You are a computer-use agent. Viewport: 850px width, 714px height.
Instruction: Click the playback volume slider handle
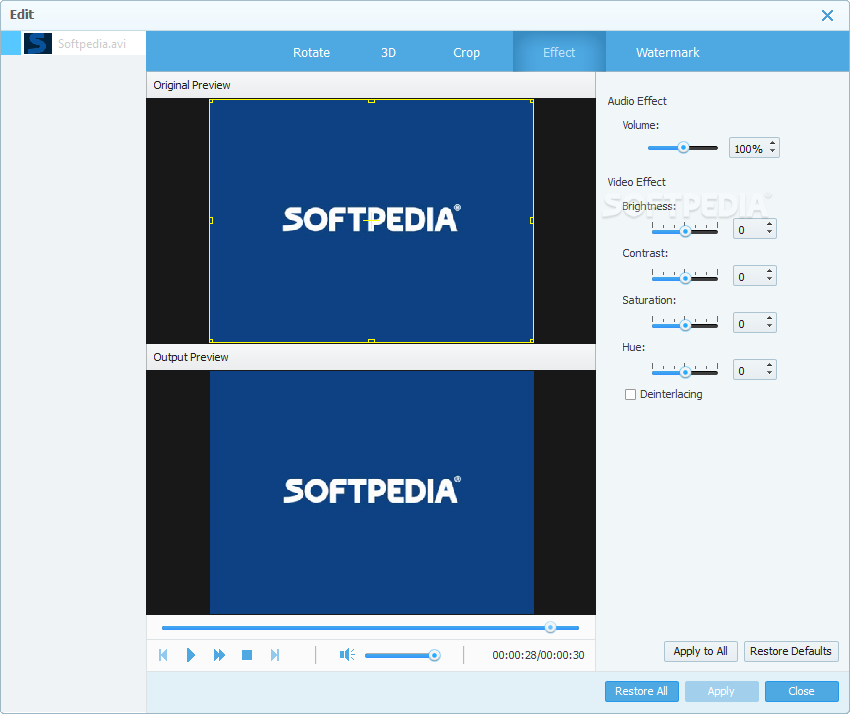tap(434, 655)
